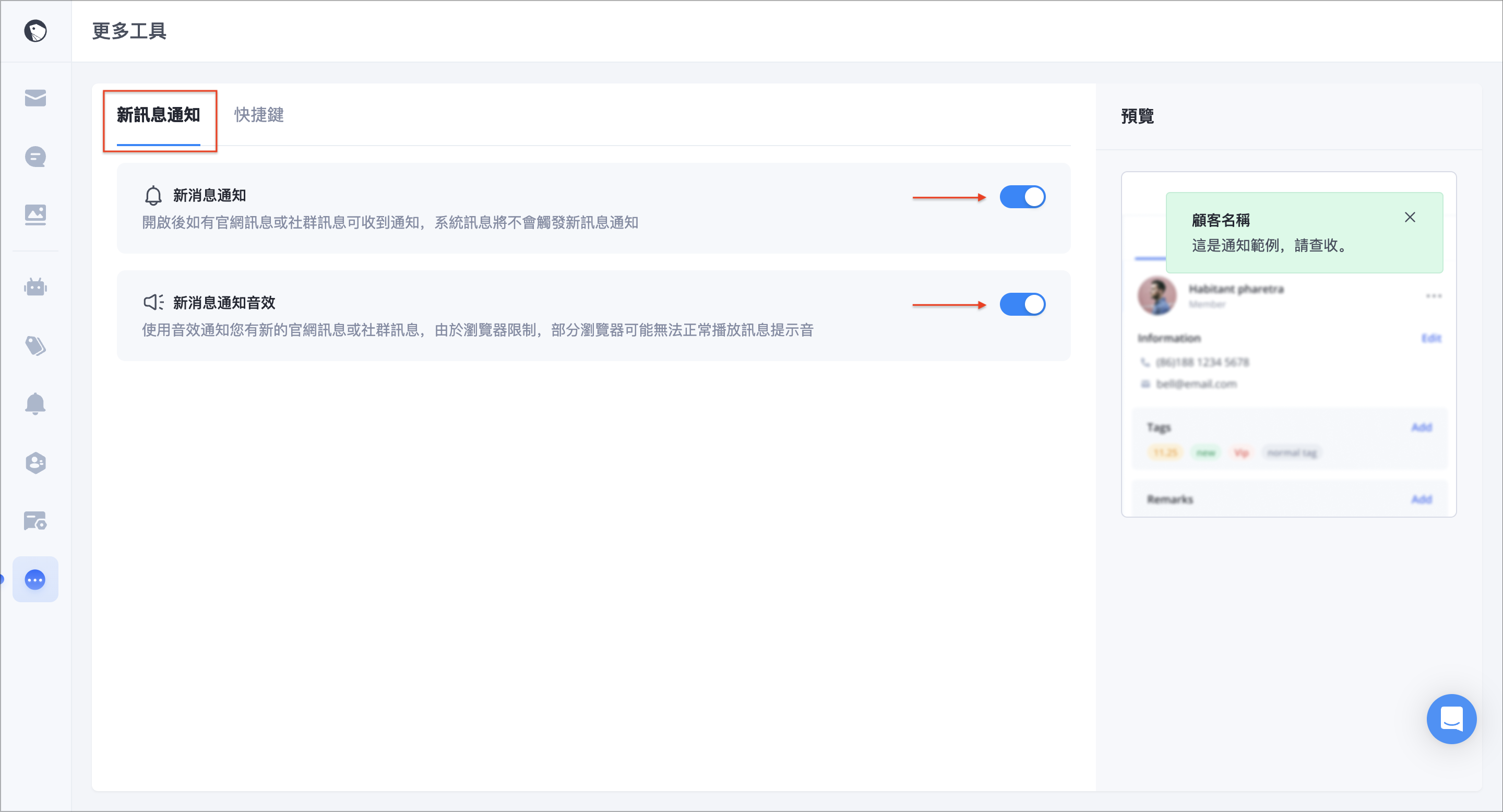Screen dimensions: 1503x812
Task: Click Add link in Remarks section
Action: (1421, 499)
